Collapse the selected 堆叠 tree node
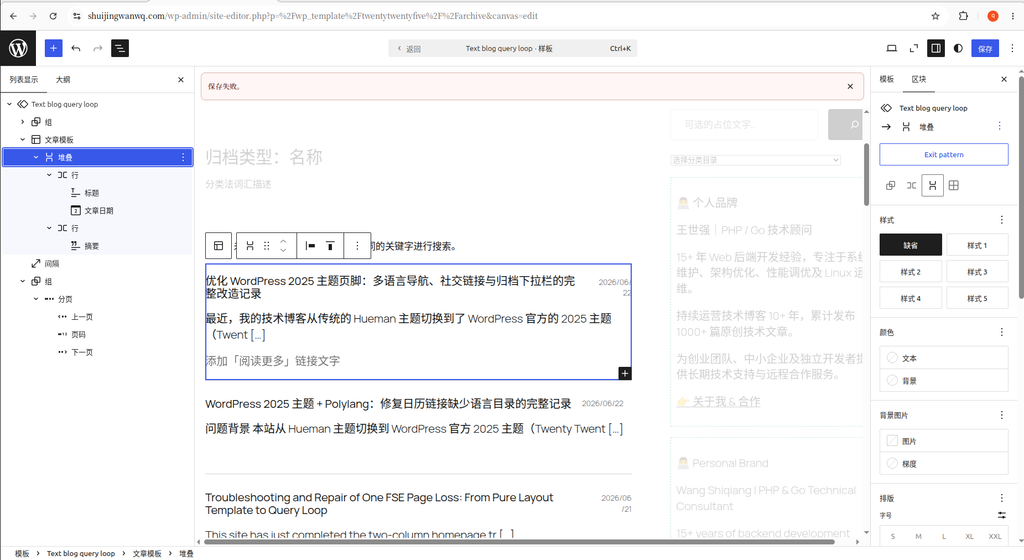This screenshot has width=1024, height=560. [36, 157]
